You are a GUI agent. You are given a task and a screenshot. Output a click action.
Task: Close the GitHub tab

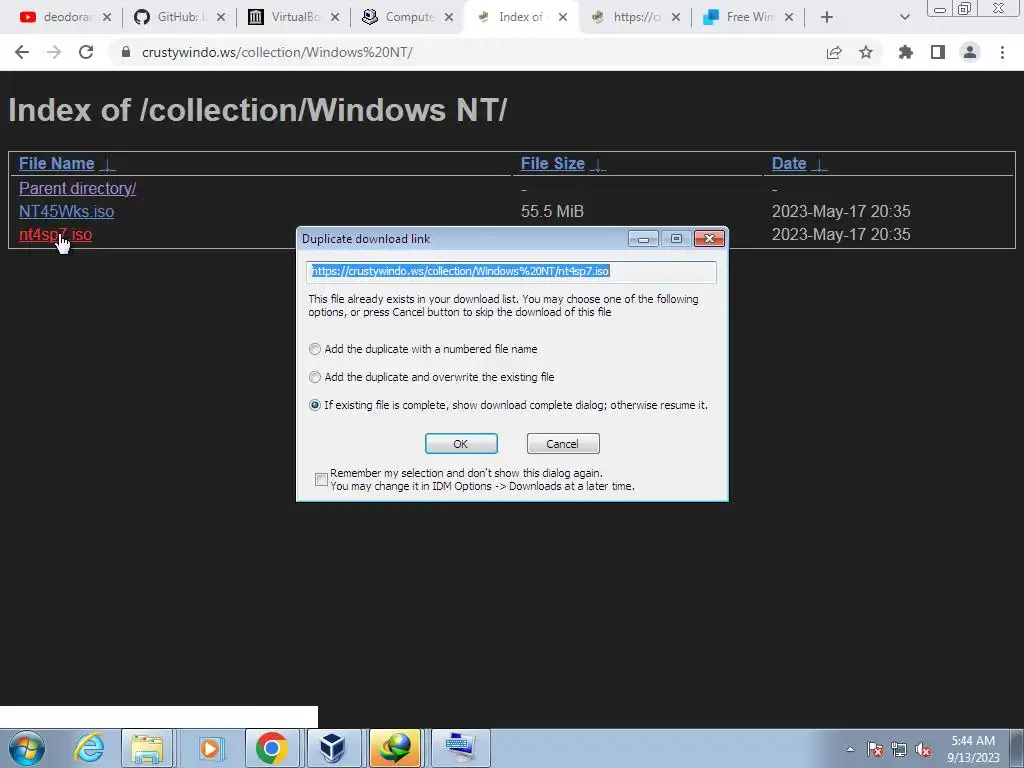[221, 17]
